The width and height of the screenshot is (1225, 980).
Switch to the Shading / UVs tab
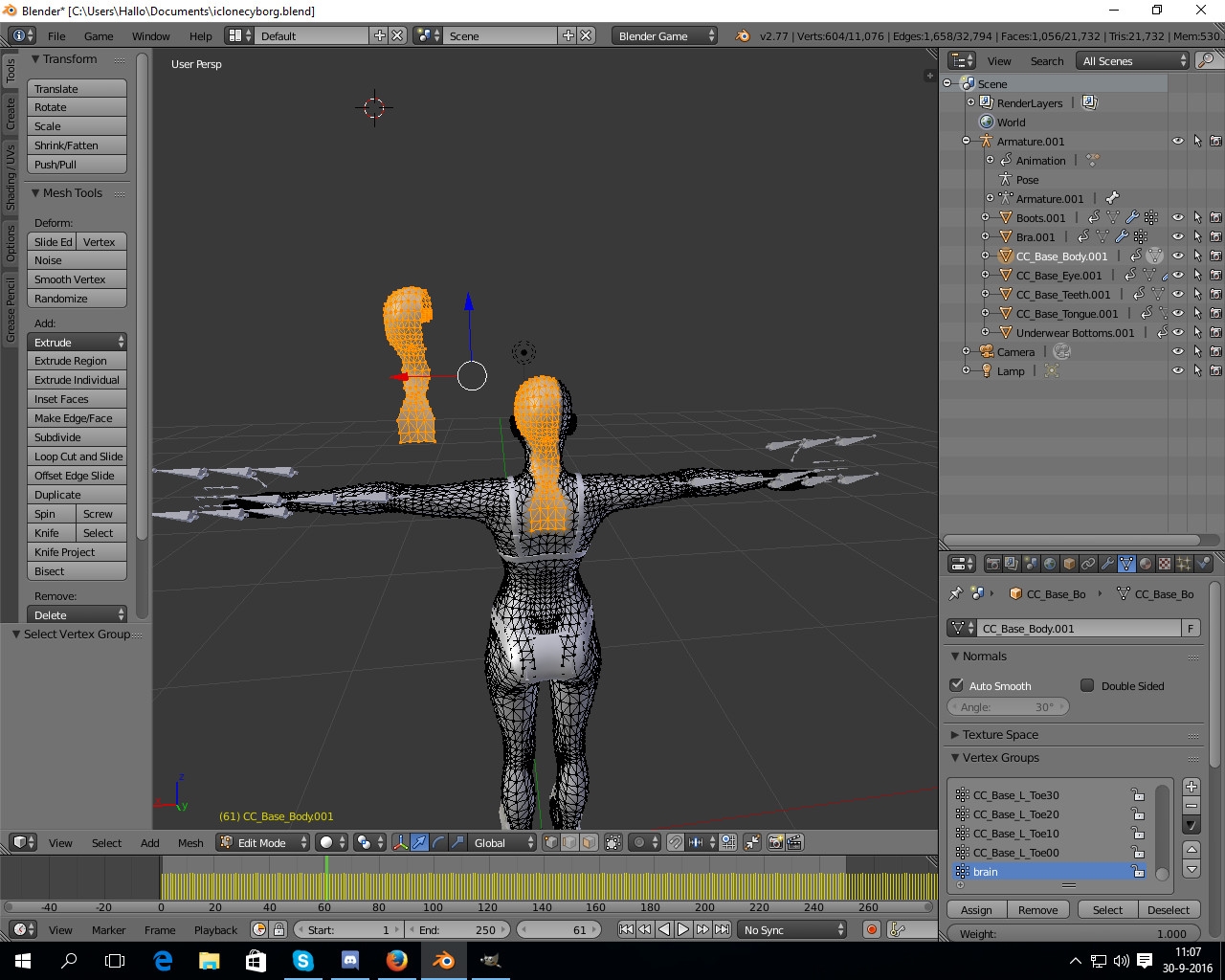click(11, 177)
